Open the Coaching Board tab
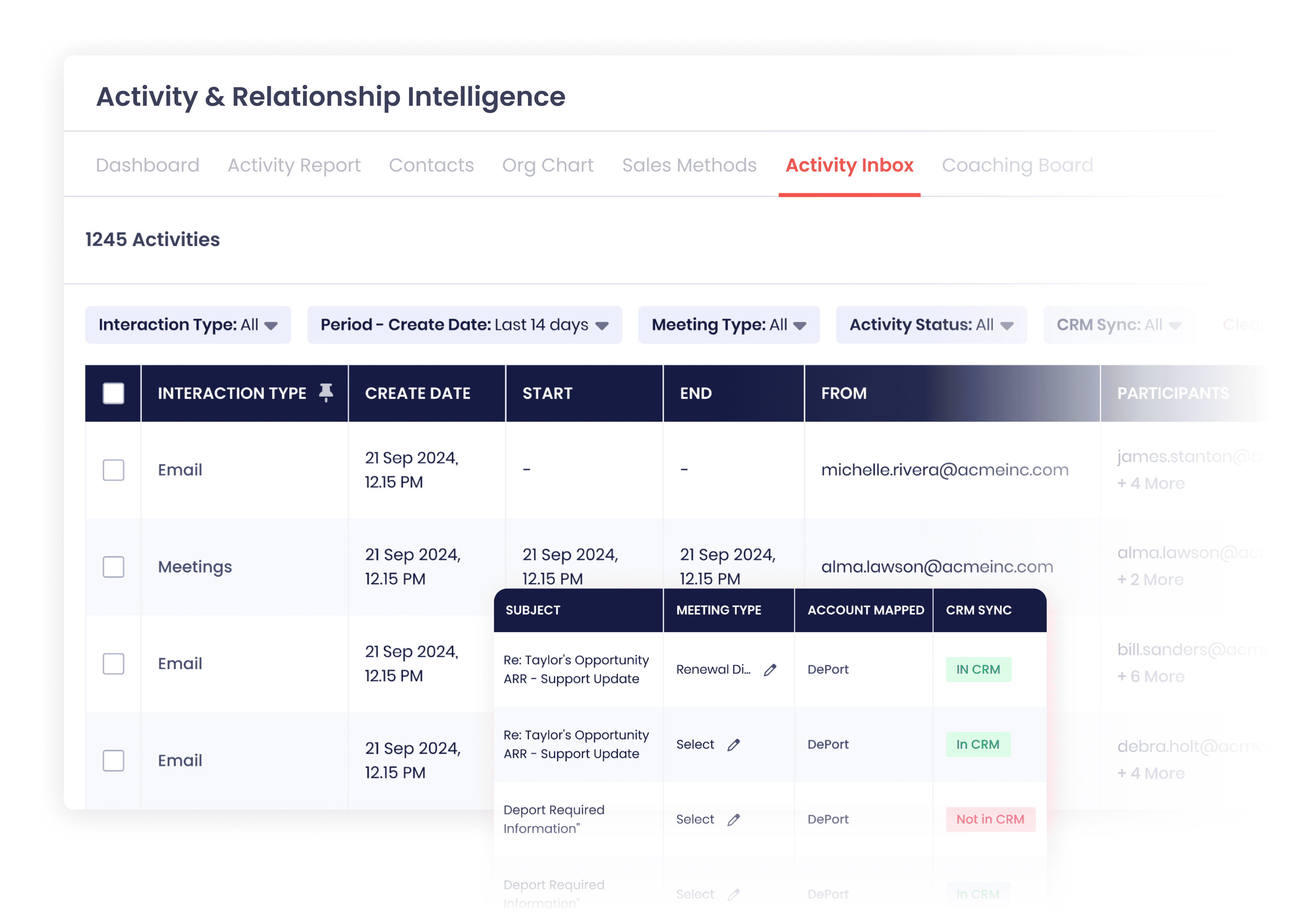 click(x=1017, y=165)
